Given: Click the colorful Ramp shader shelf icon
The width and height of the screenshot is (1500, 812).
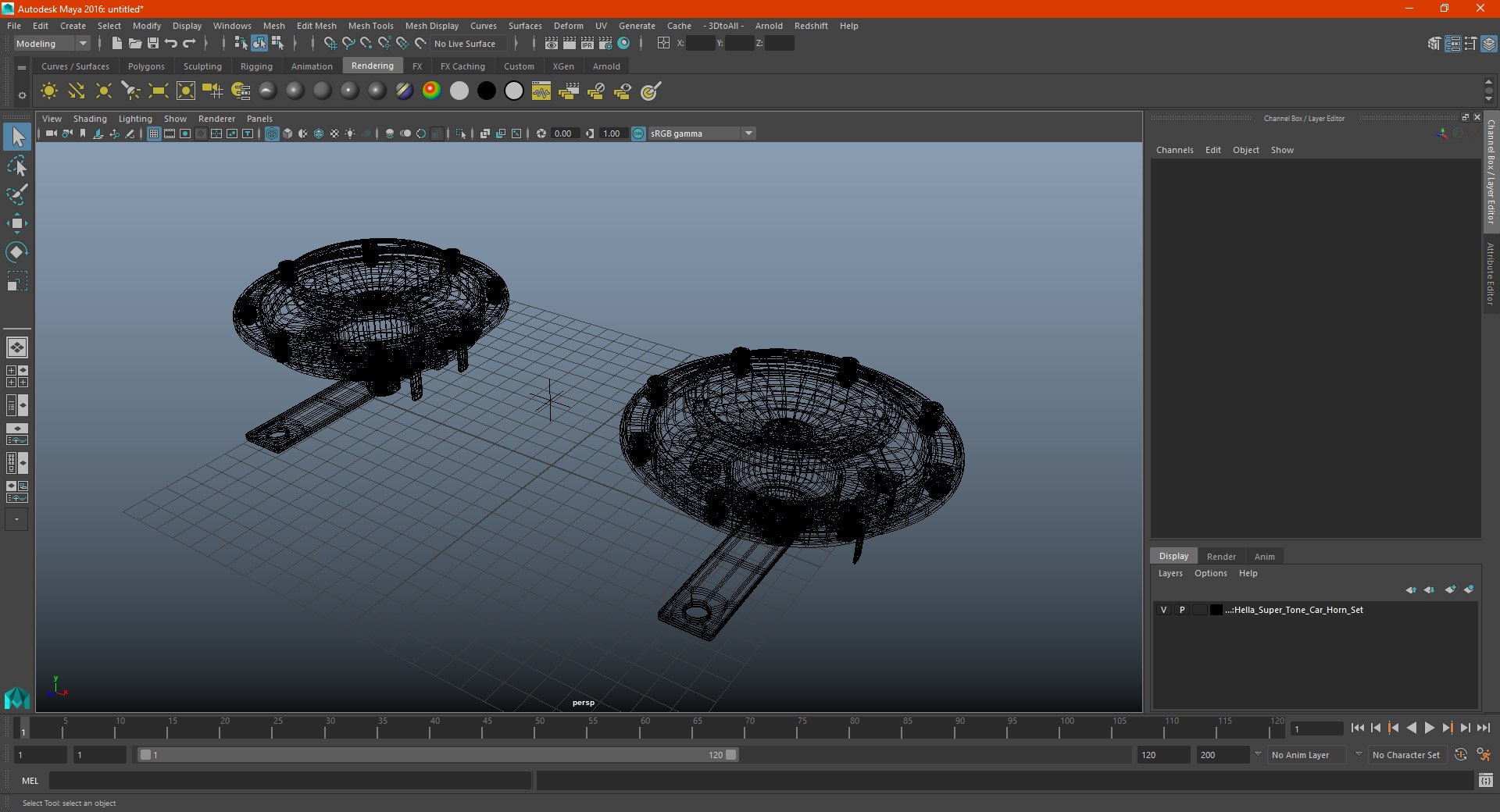Looking at the screenshot, I should click(431, 91).
